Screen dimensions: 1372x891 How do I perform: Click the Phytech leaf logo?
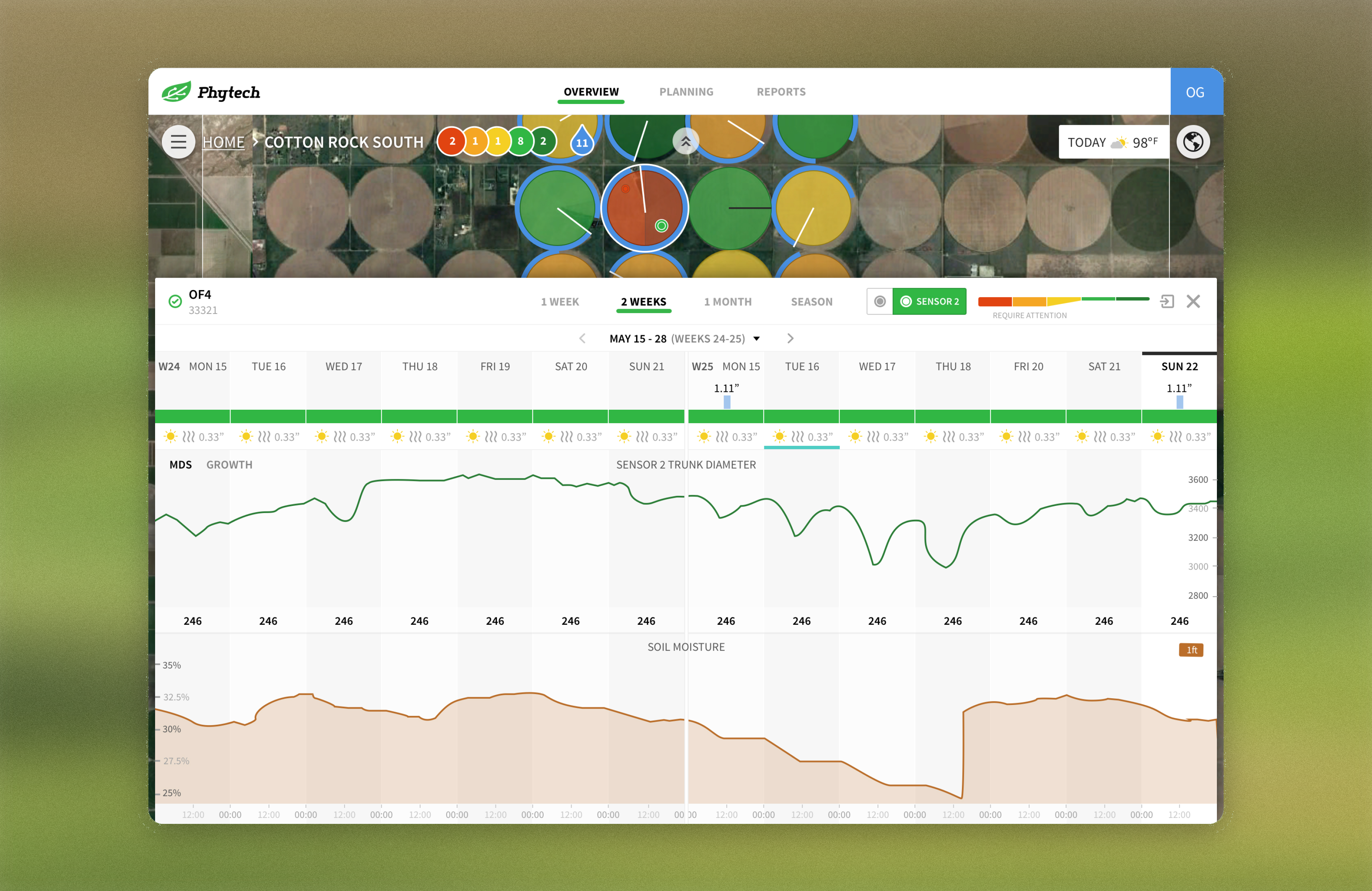176,92
